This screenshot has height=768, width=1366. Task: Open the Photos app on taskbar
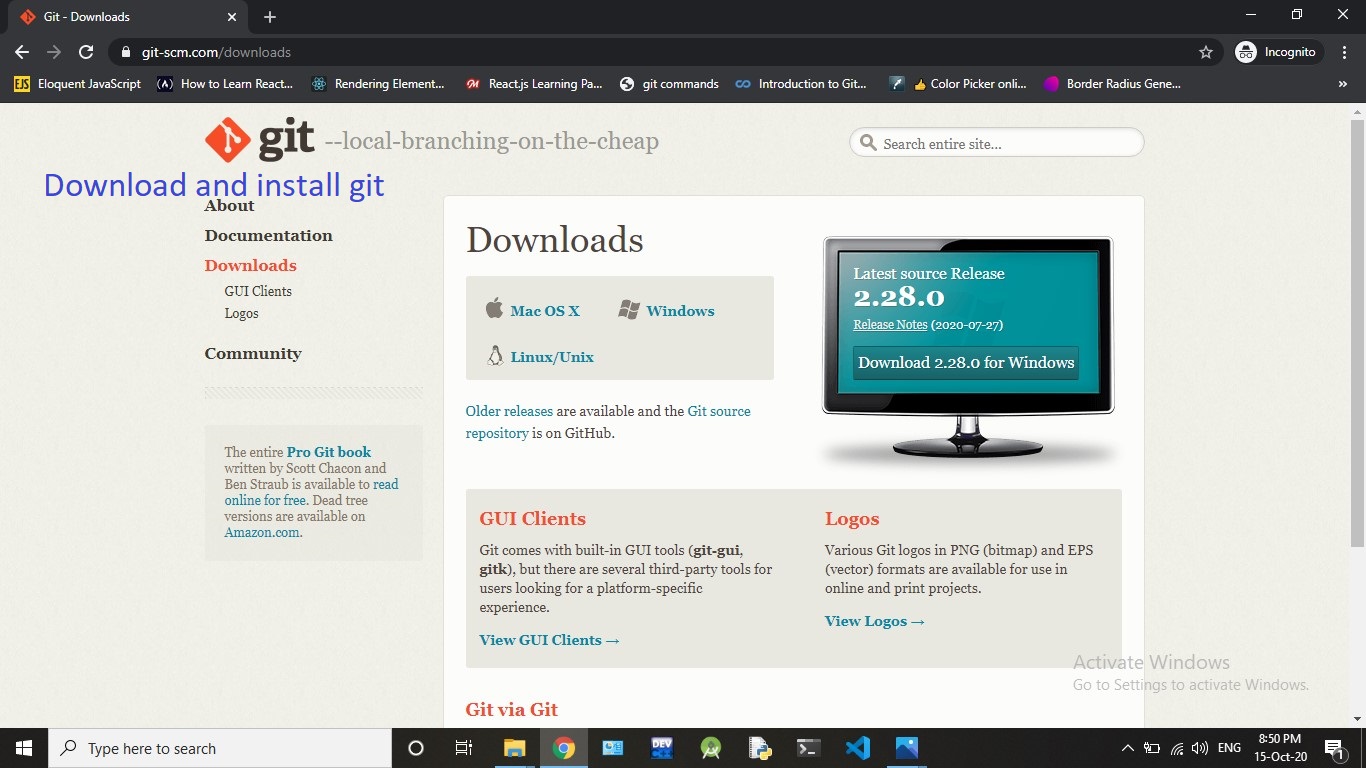point(906,748)
